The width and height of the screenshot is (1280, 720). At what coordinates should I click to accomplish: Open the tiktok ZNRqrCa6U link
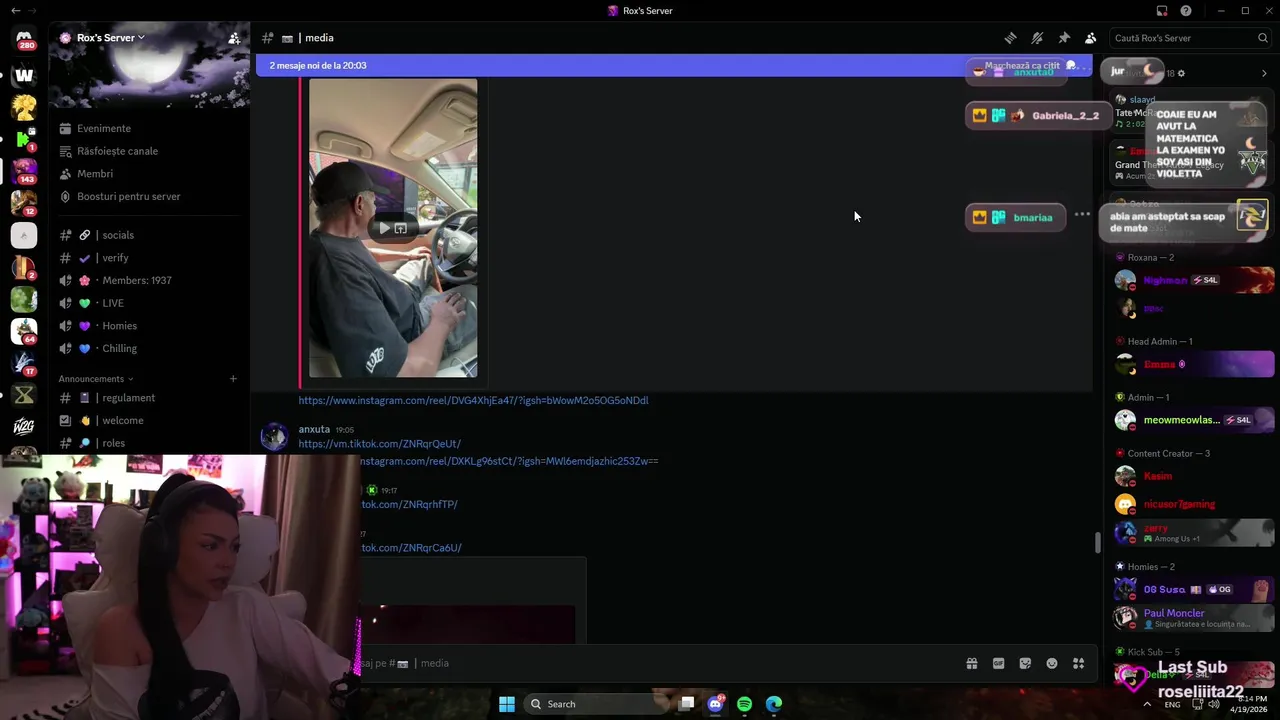(x=411, y=548)
